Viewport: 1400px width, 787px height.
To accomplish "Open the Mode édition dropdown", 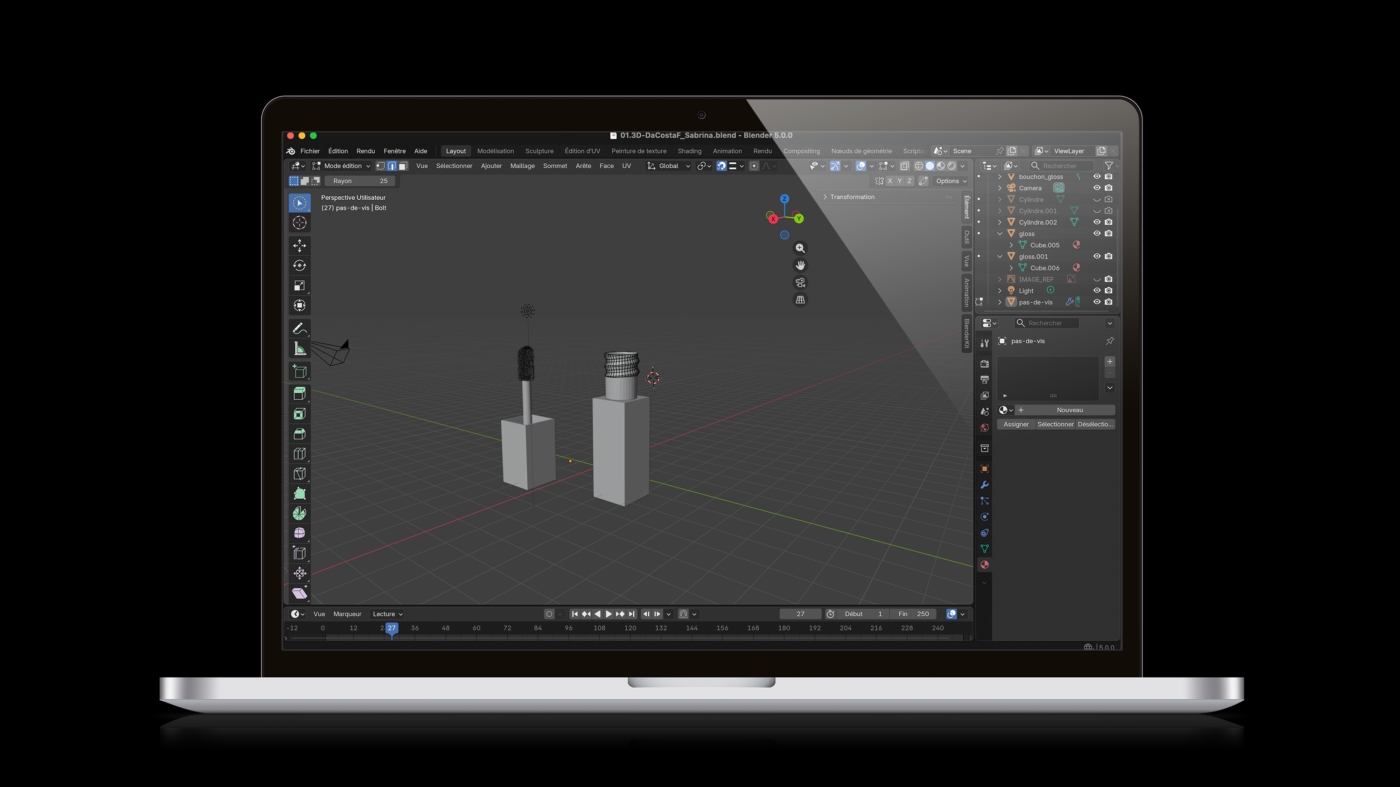I will click(342, 166).
